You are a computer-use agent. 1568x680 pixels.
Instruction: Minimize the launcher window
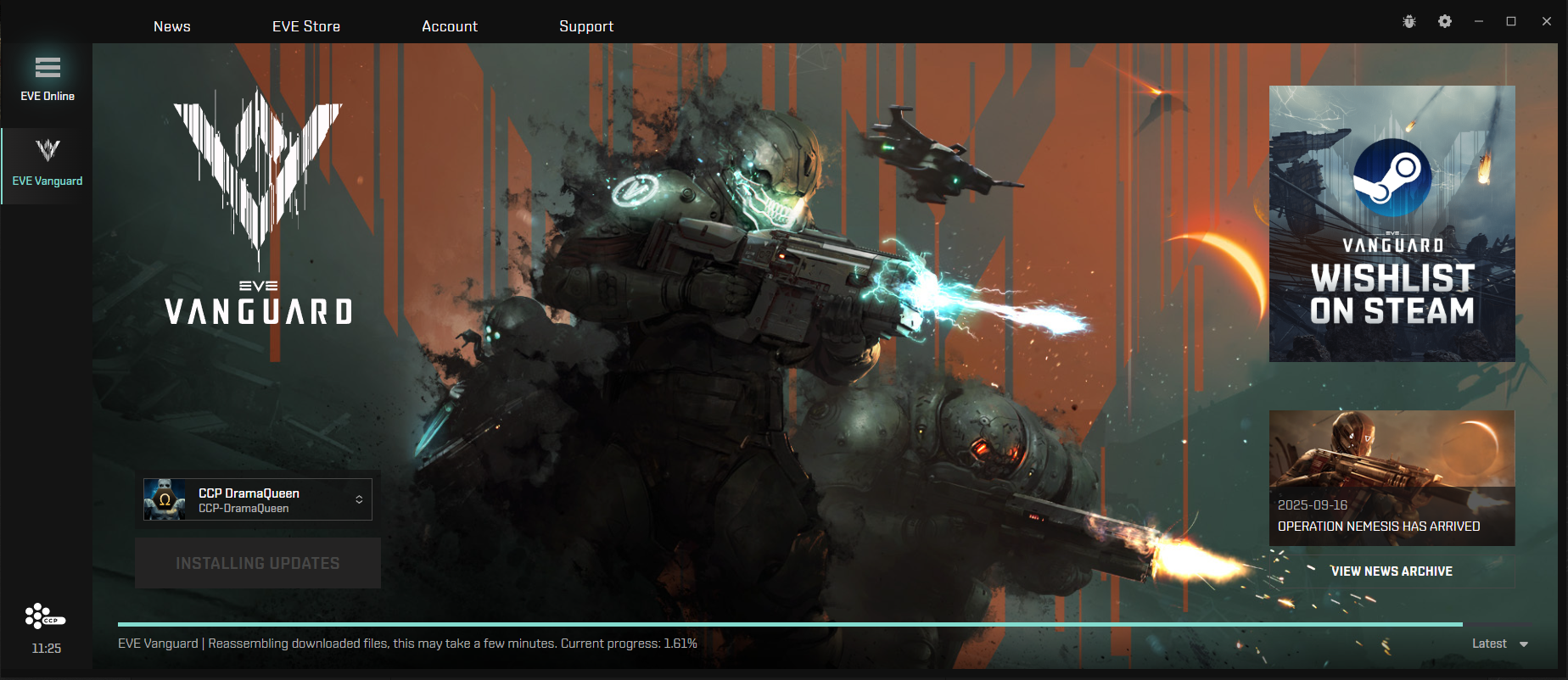(1479, 21)
